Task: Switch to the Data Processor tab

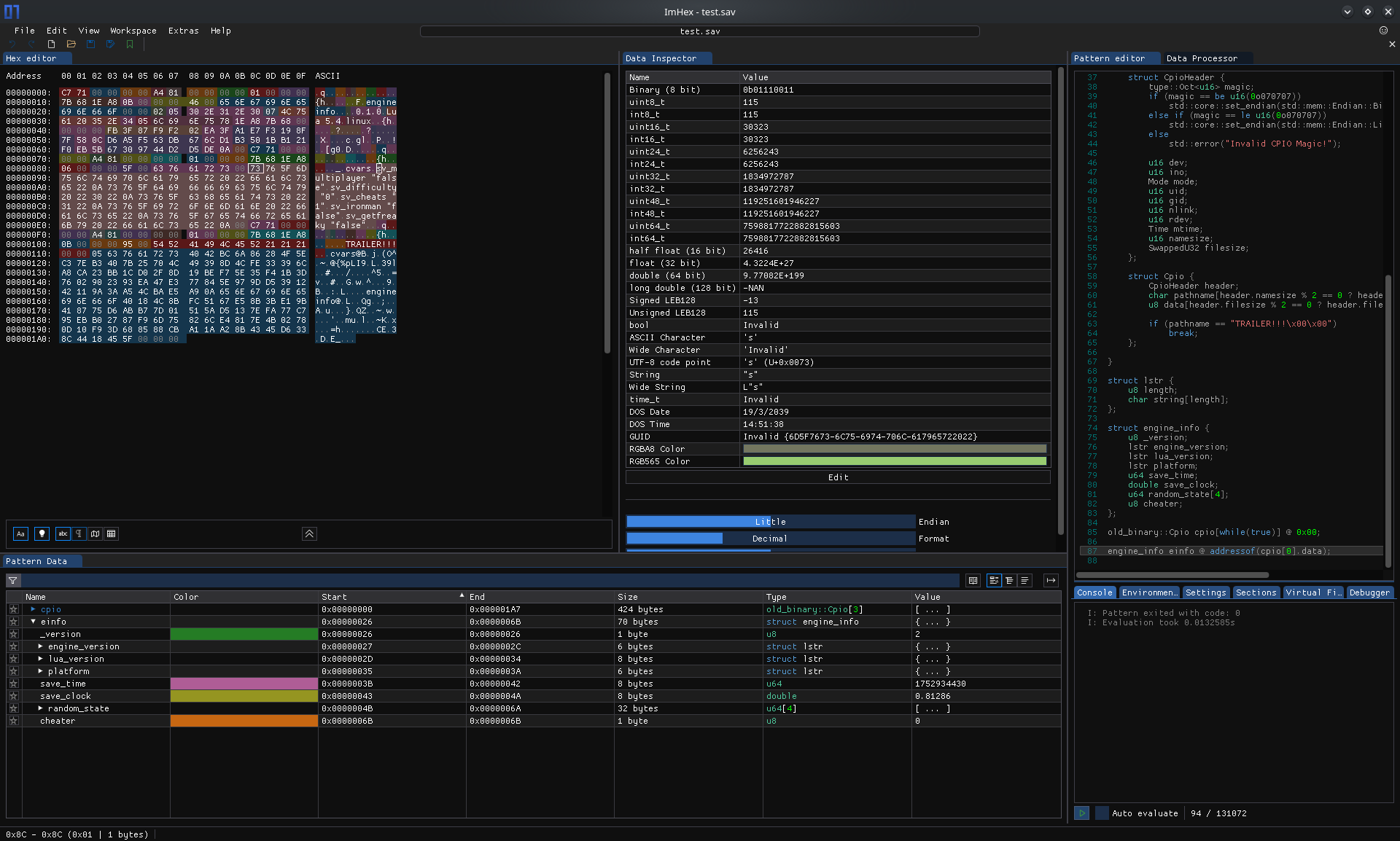Action: point(1201,58)
